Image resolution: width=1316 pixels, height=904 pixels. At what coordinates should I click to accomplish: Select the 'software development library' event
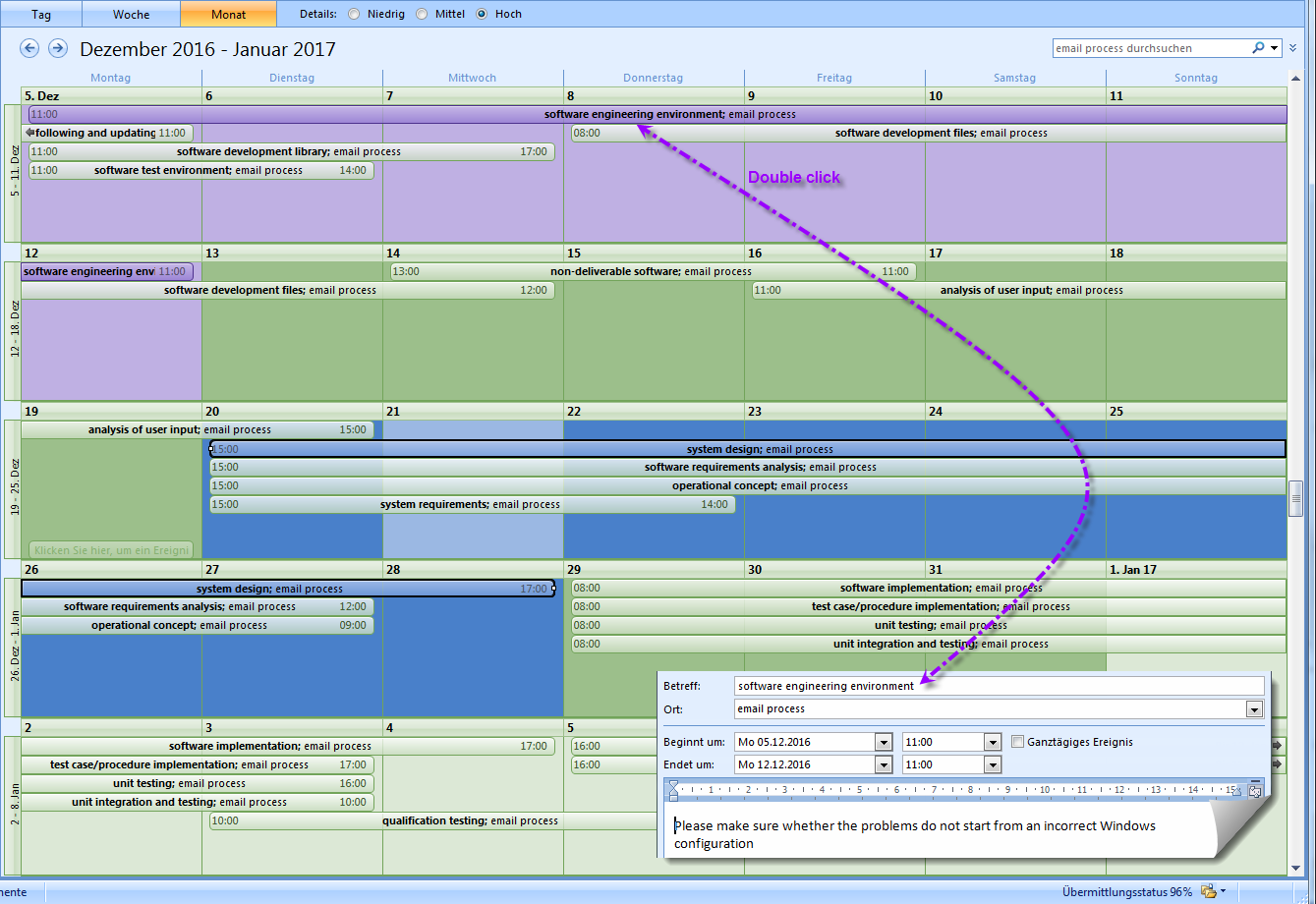(x=291, y=151)
